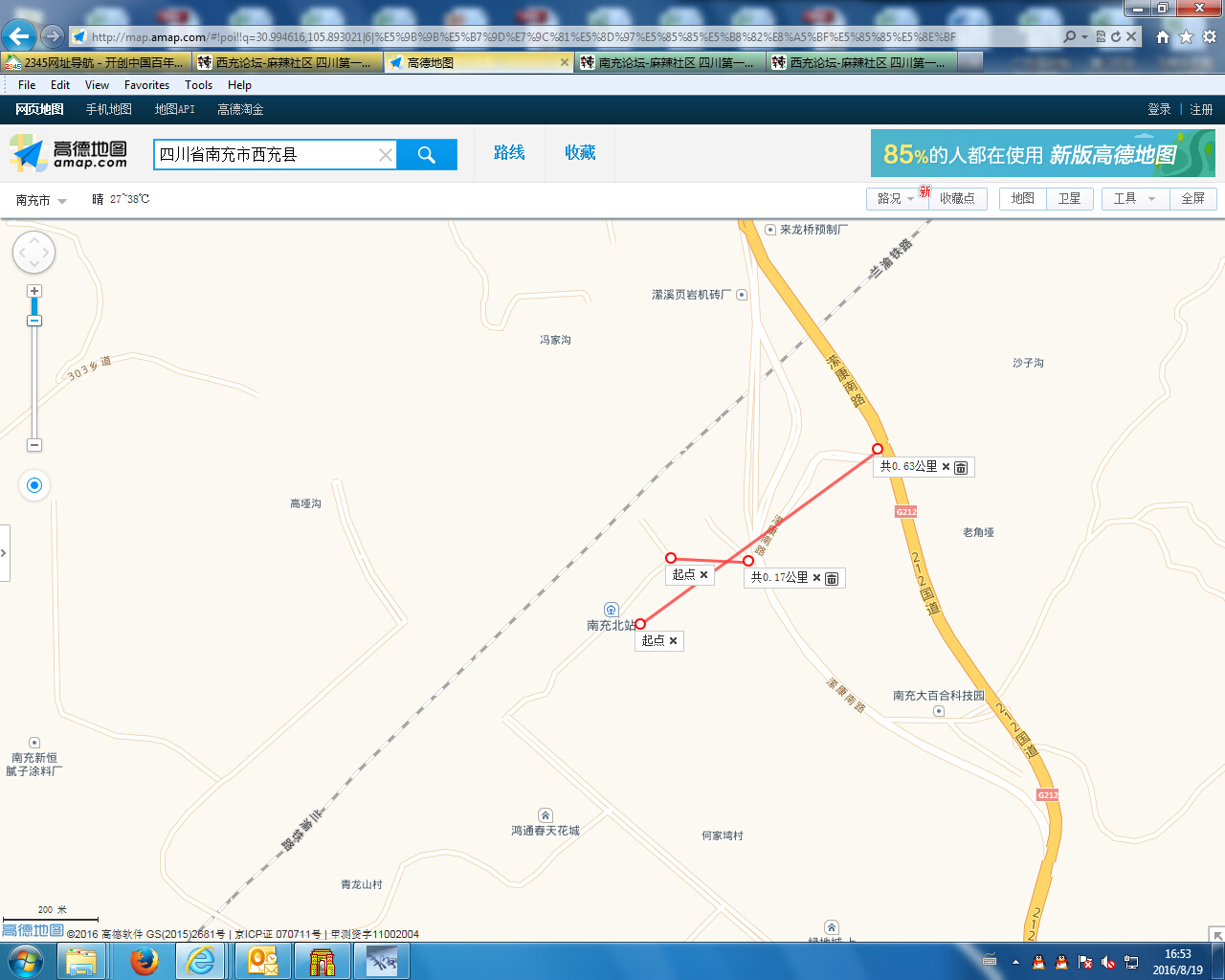Screen dimensions: 1225x980
Task: Switch to 卫星 satellite view
Action: pos(1069,198)
